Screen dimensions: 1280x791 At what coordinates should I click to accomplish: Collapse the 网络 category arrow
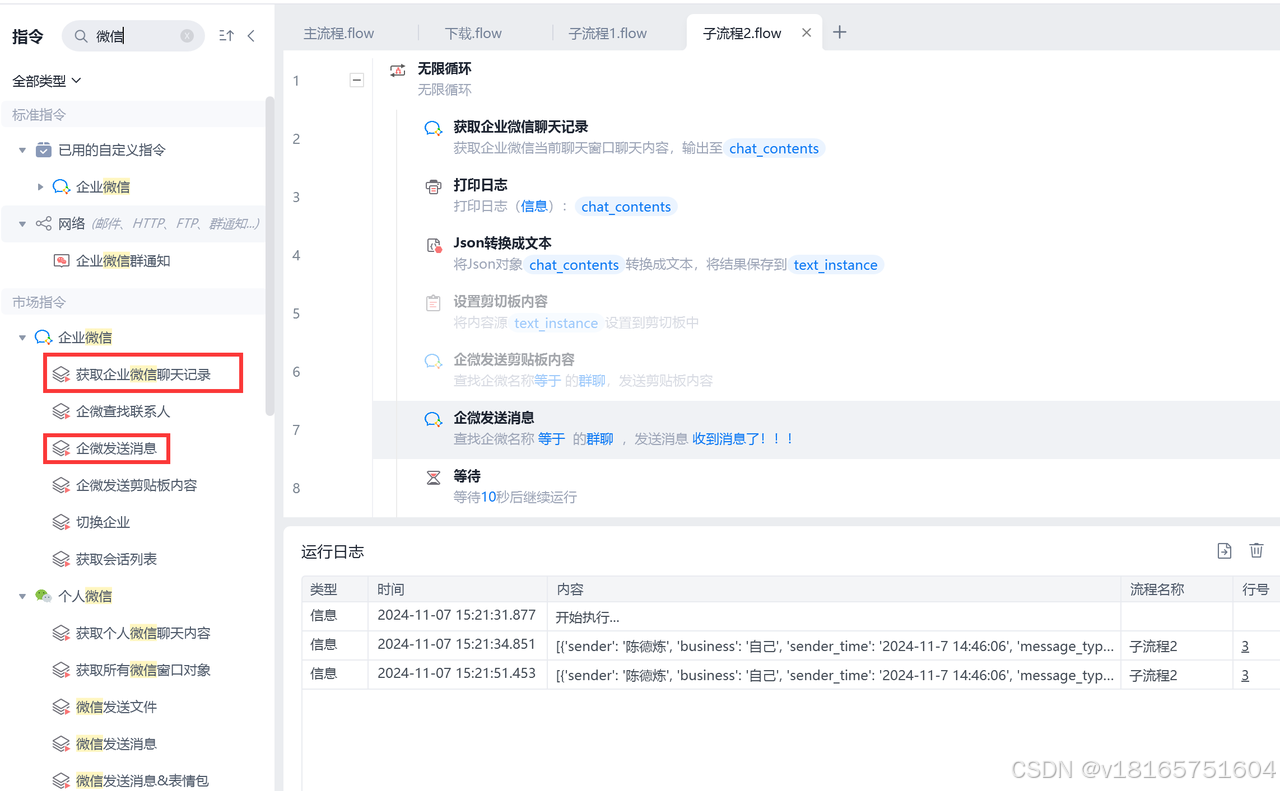(22, 224)
